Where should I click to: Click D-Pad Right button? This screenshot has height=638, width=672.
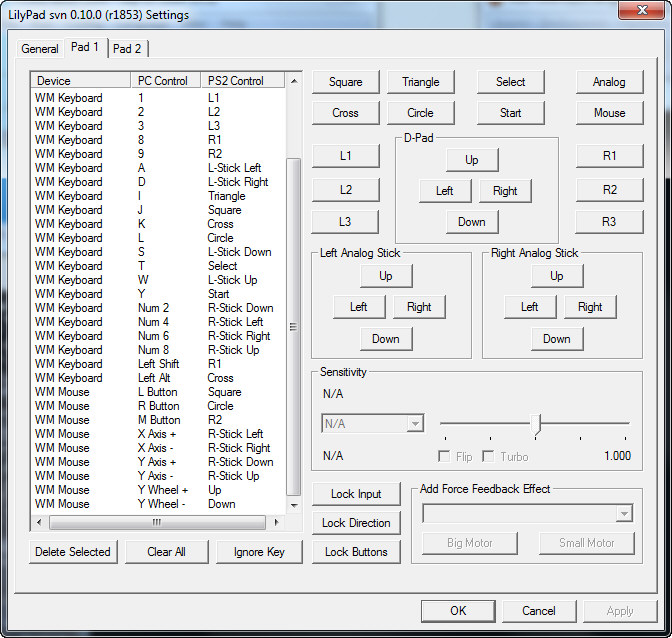click(x=505, y=191)
